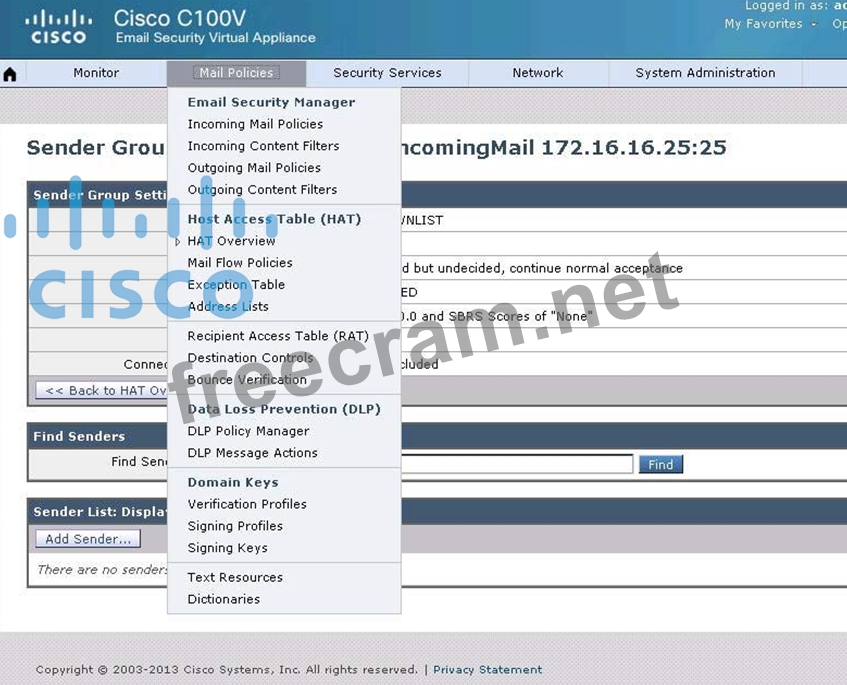Open the Mail Policies menu
The height and width of the screenshot is (685, 847).
tap(236, 73)
